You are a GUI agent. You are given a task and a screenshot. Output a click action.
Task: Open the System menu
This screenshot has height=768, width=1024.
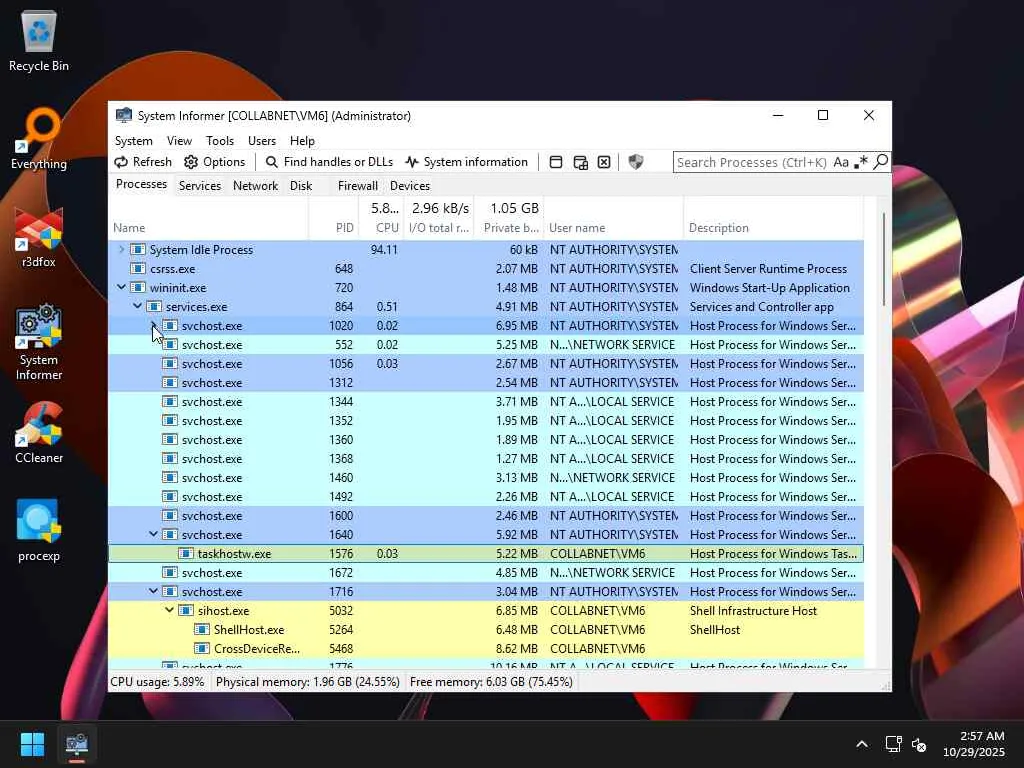(133, 141)
